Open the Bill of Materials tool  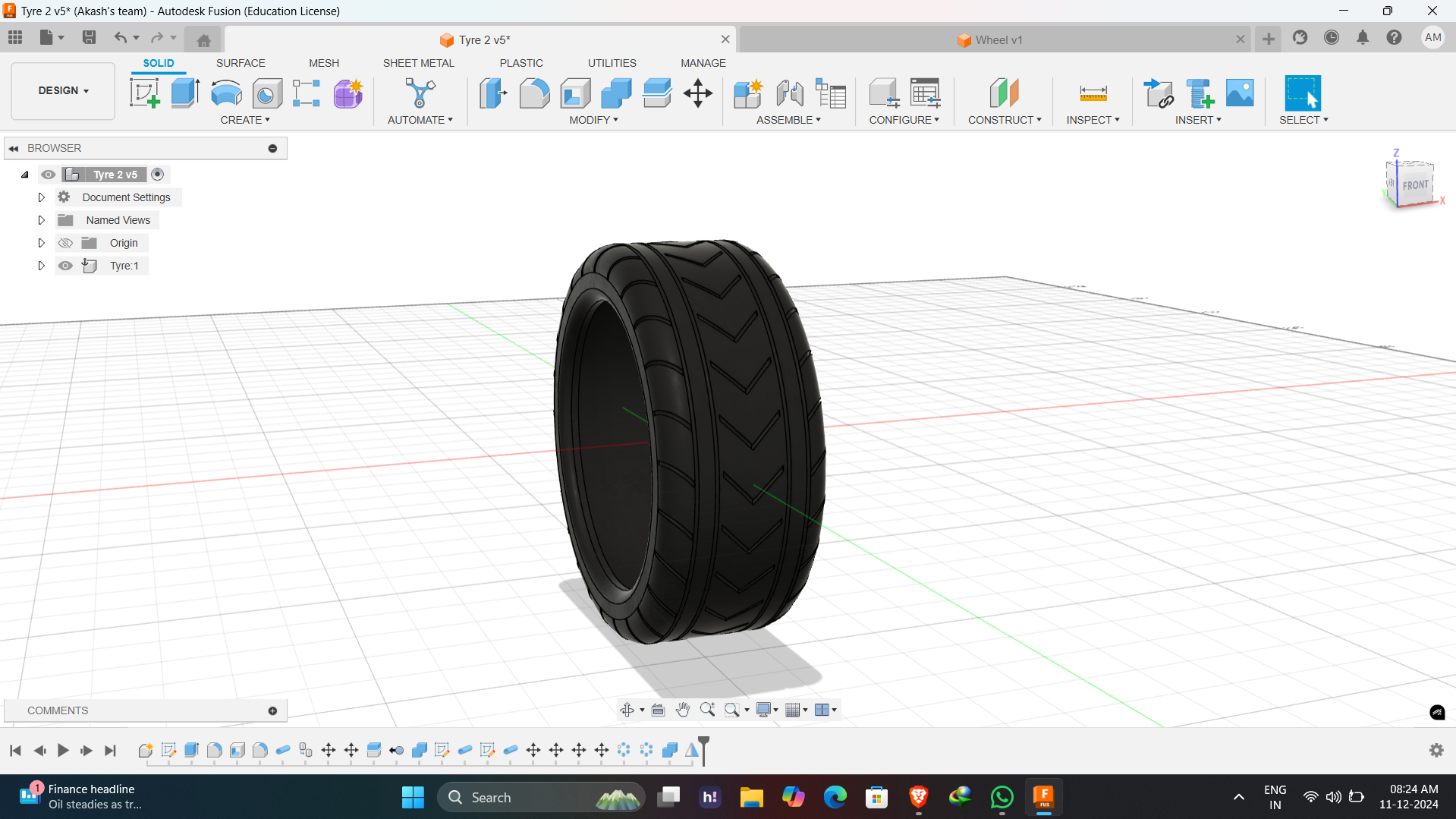pyautogui.click(x=831, y=93)
